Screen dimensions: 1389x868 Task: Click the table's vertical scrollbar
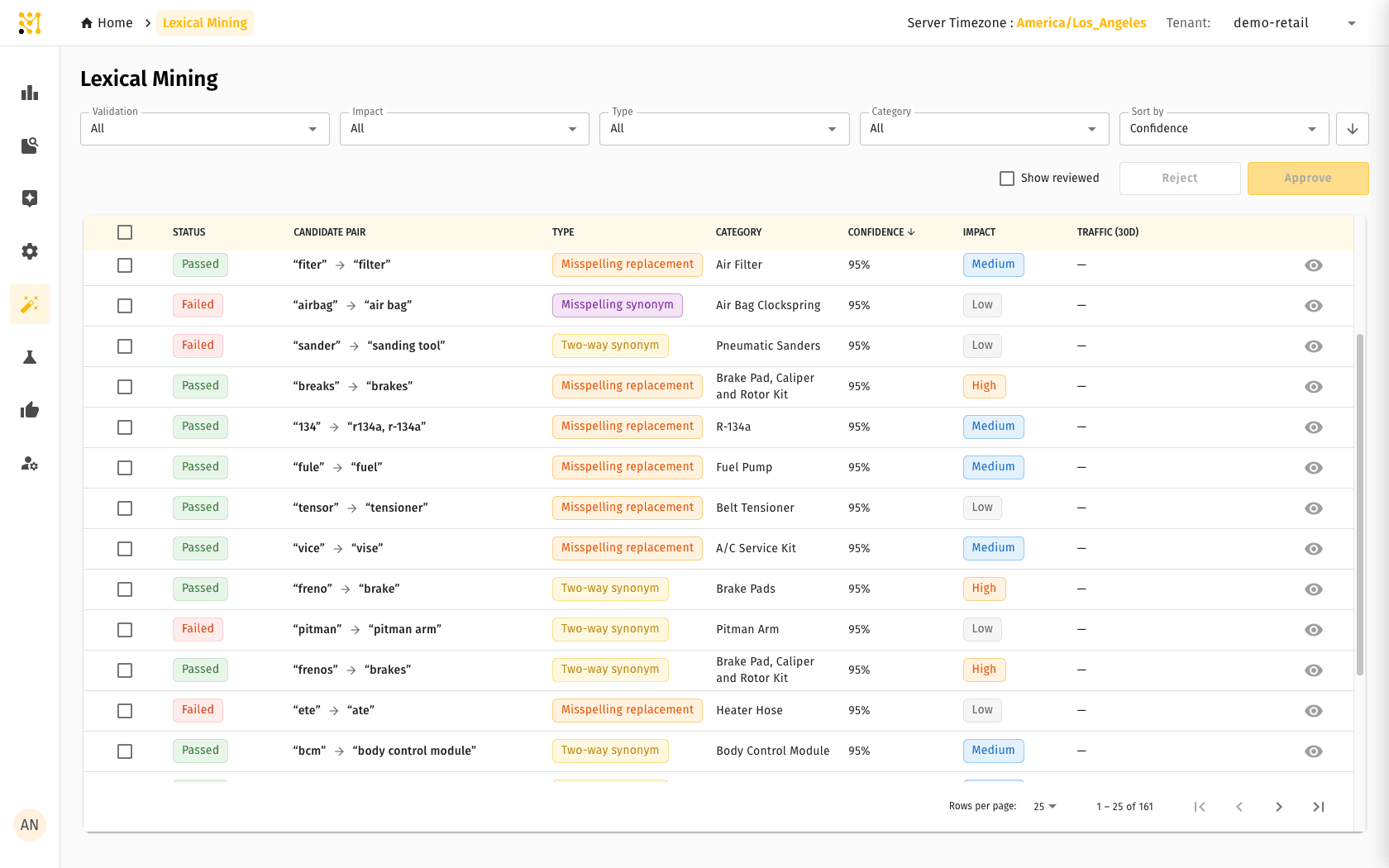1360,504
